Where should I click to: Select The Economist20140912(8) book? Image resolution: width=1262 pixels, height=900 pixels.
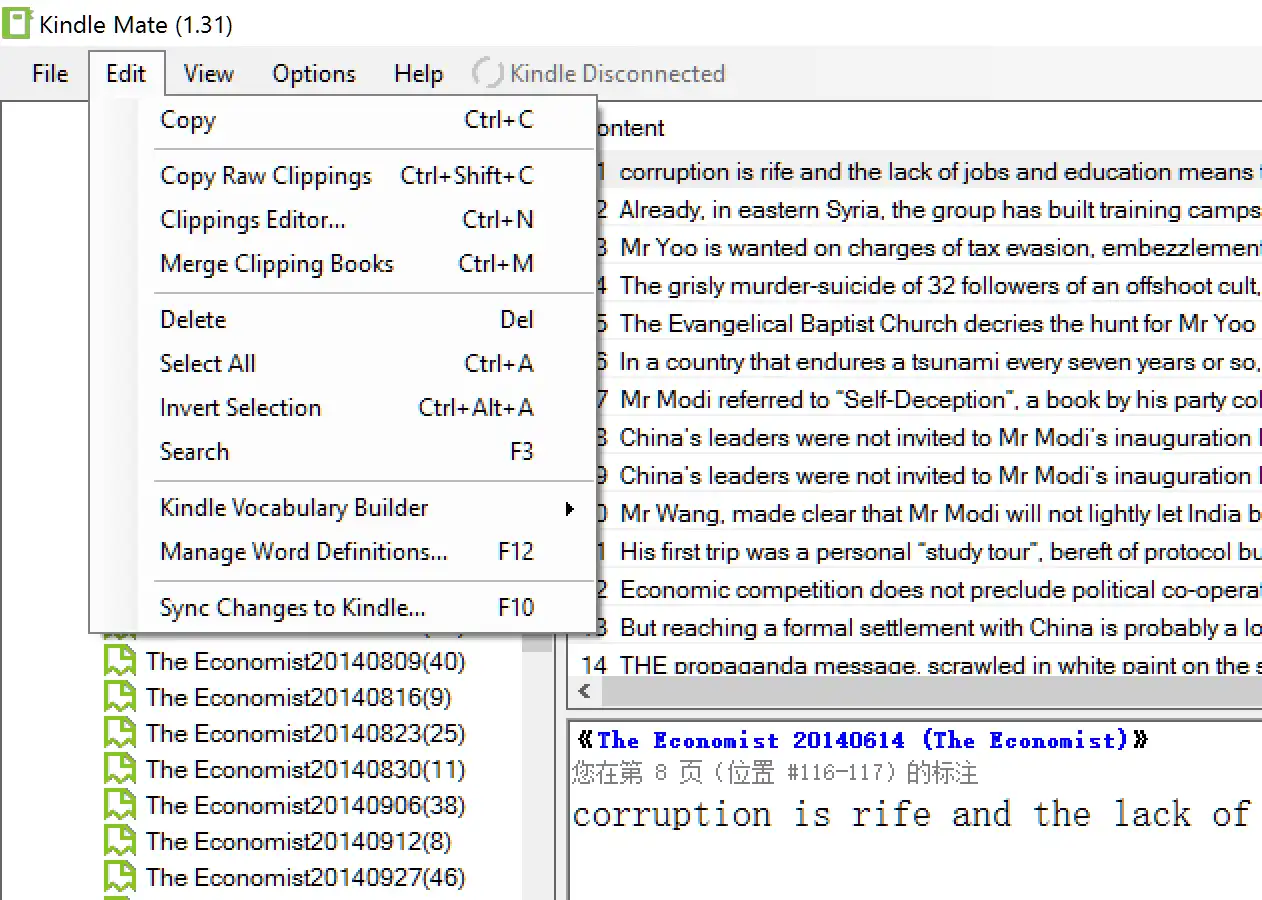(x=298, y=842)
